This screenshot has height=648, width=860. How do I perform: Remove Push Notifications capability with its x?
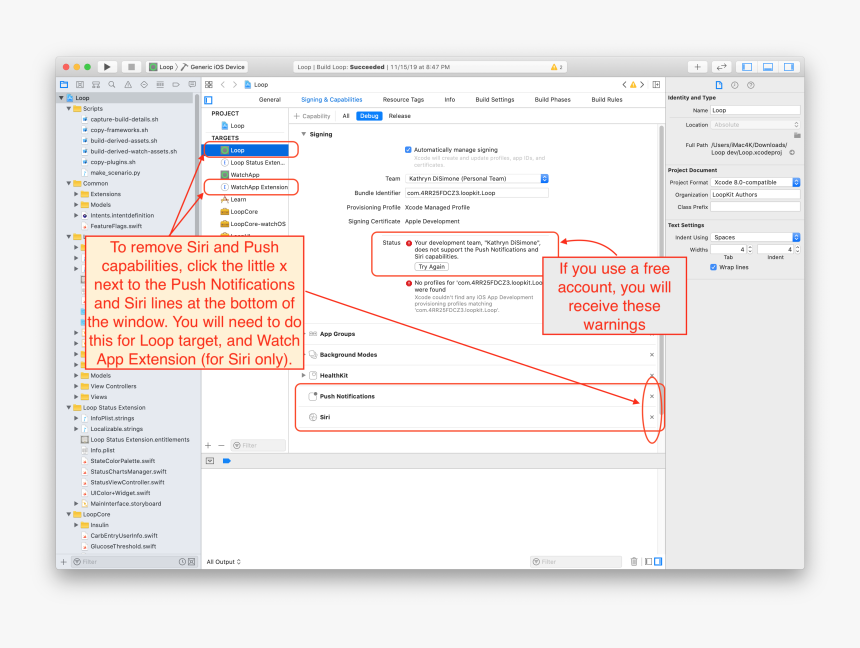point(652,397)
